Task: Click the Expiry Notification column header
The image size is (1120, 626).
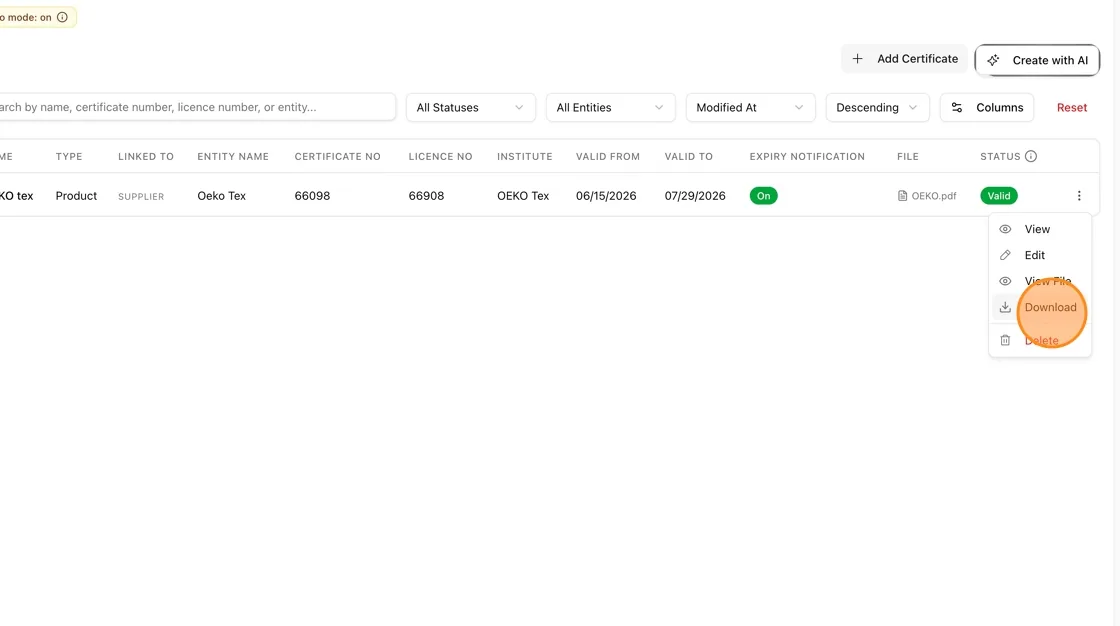Action: click(807, 156)
